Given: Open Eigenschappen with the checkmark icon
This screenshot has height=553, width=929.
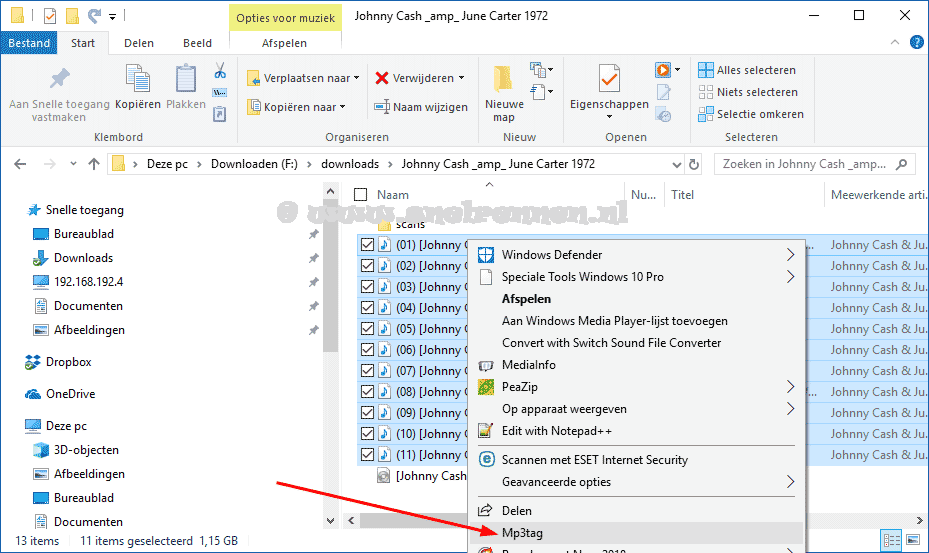Looking at the screenshot, I should click(609, 79).
